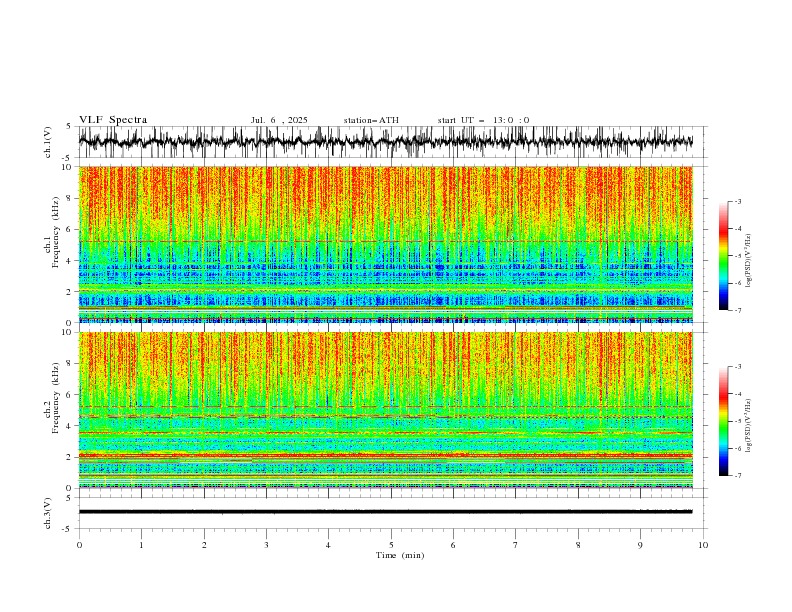Click inside the ch.1 spectrogram panel
The image size is (792, 612).
tap(386, 244)
